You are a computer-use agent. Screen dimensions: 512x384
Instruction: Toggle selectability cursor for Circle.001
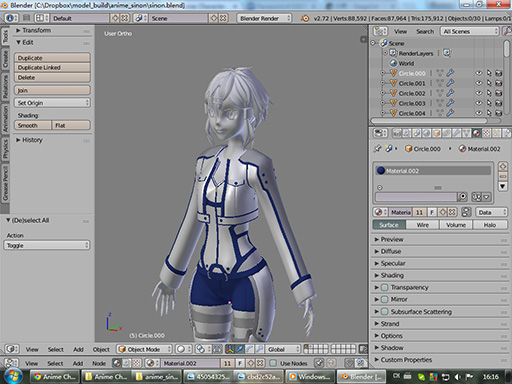point(489,83)
